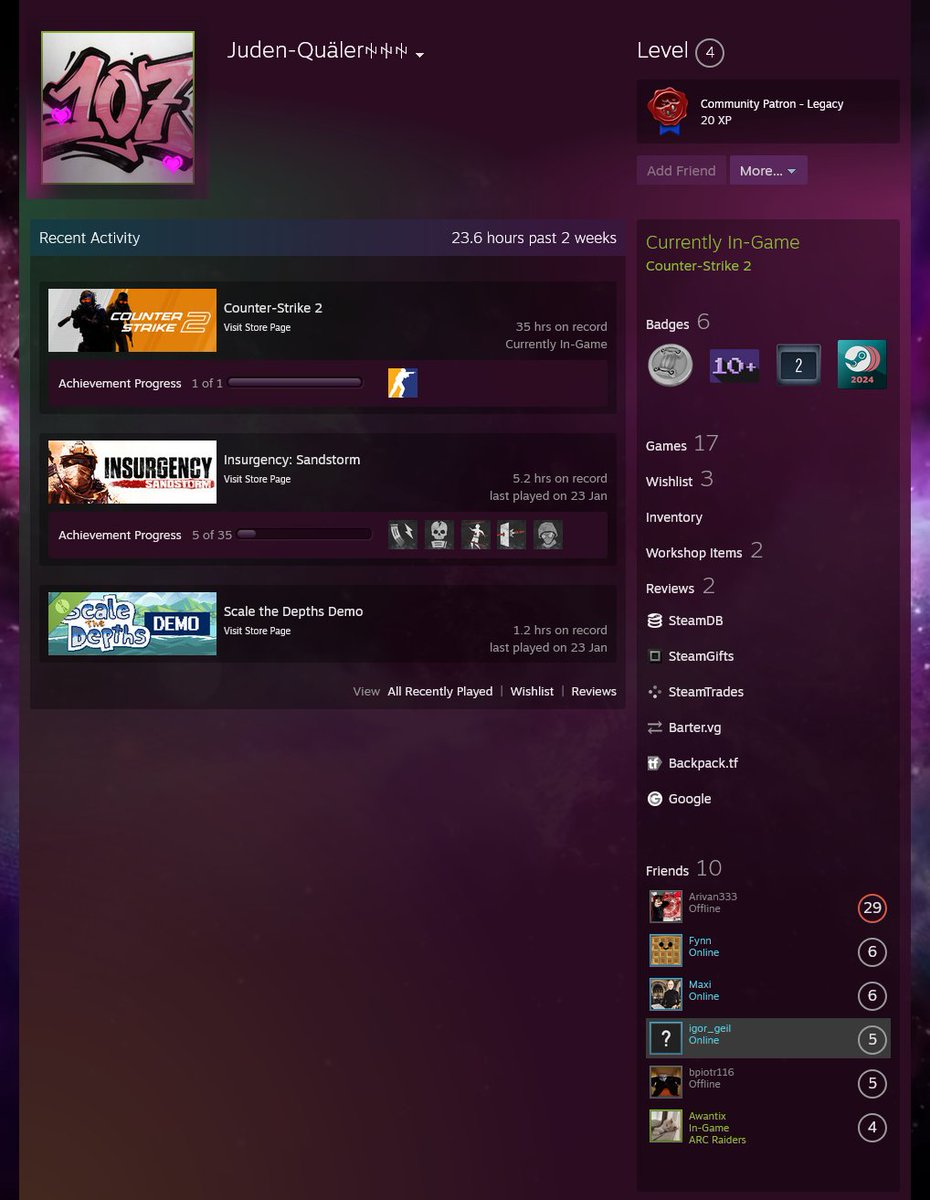Click the silver community badge icon

pyautogui.click(x=670, y=365)
